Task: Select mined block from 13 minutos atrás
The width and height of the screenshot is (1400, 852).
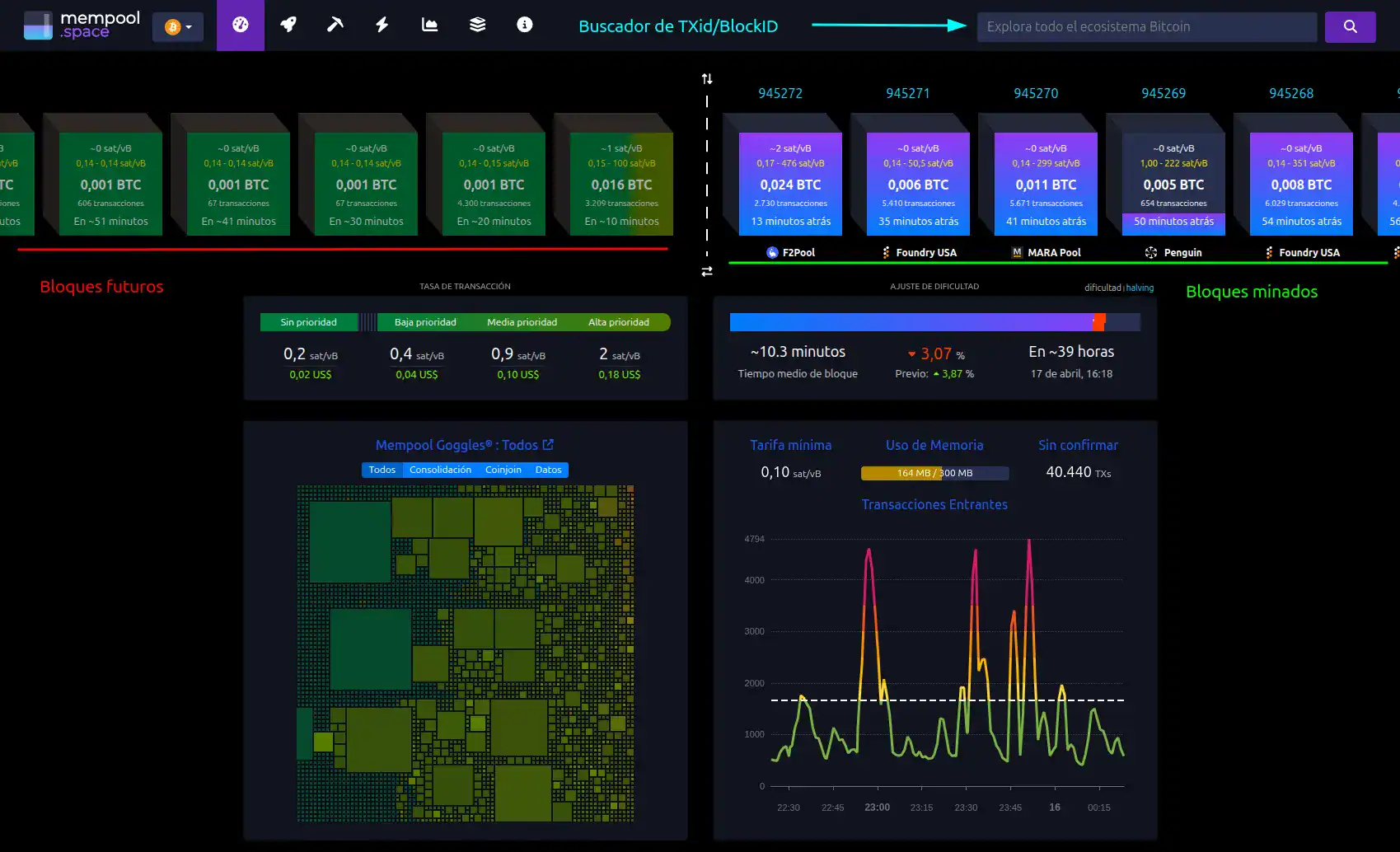Action: [790, 184]
